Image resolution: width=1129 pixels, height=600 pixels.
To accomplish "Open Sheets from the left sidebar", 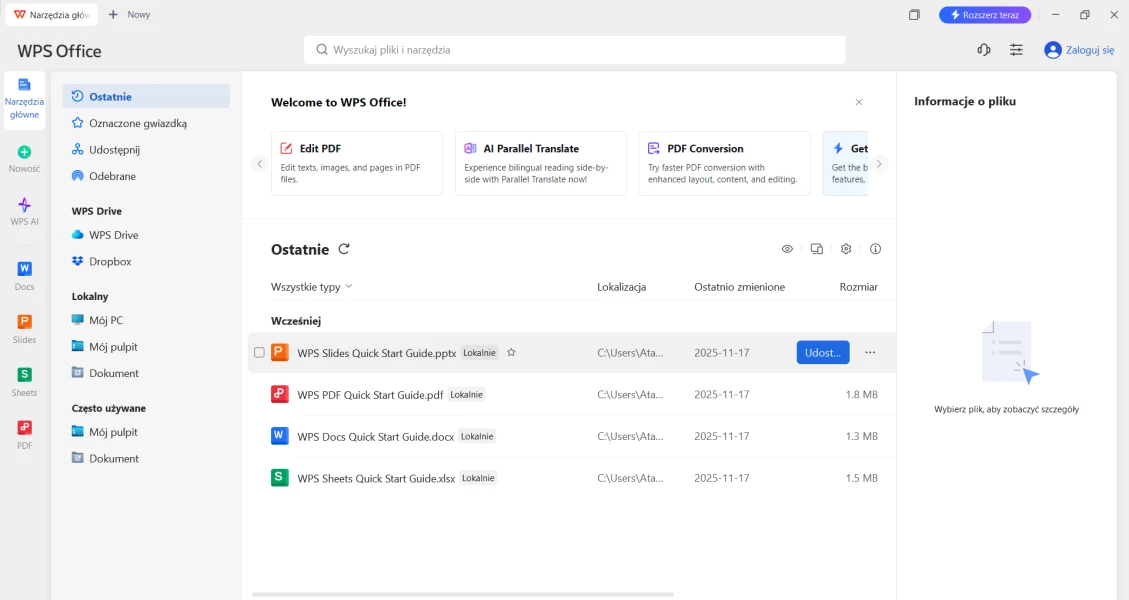I will (24, 381).
